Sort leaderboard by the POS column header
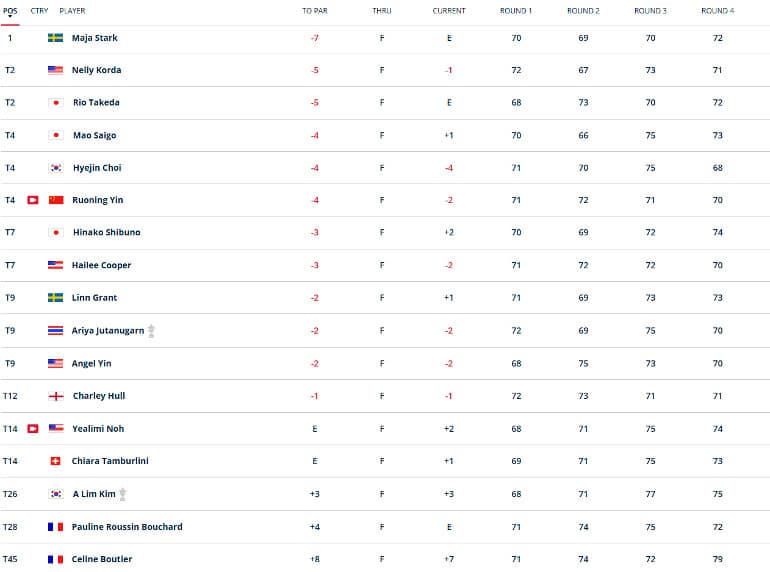The height and width of the screenshot is (572, 770). [10, 11]
